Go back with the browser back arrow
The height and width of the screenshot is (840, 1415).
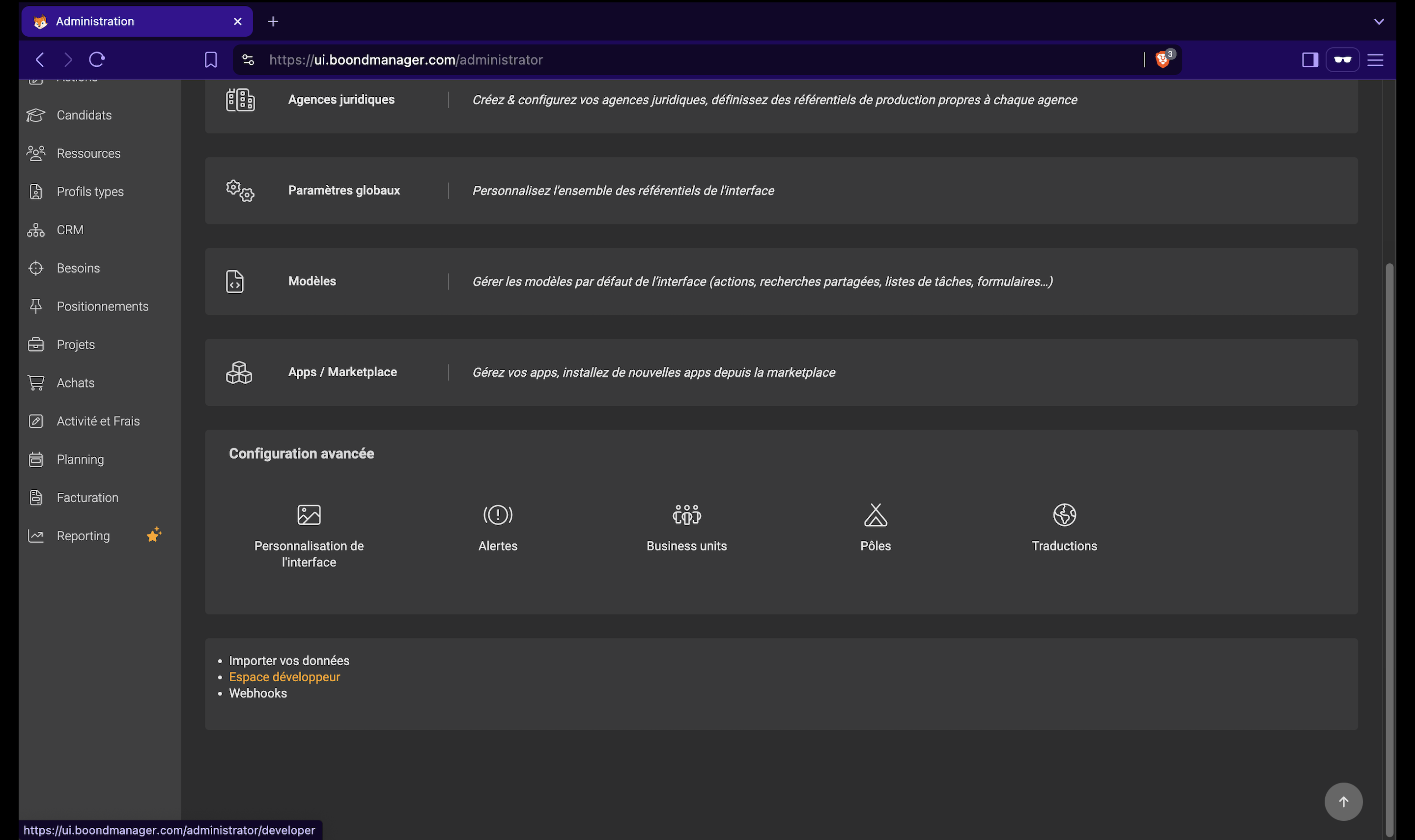coord(40,59)
